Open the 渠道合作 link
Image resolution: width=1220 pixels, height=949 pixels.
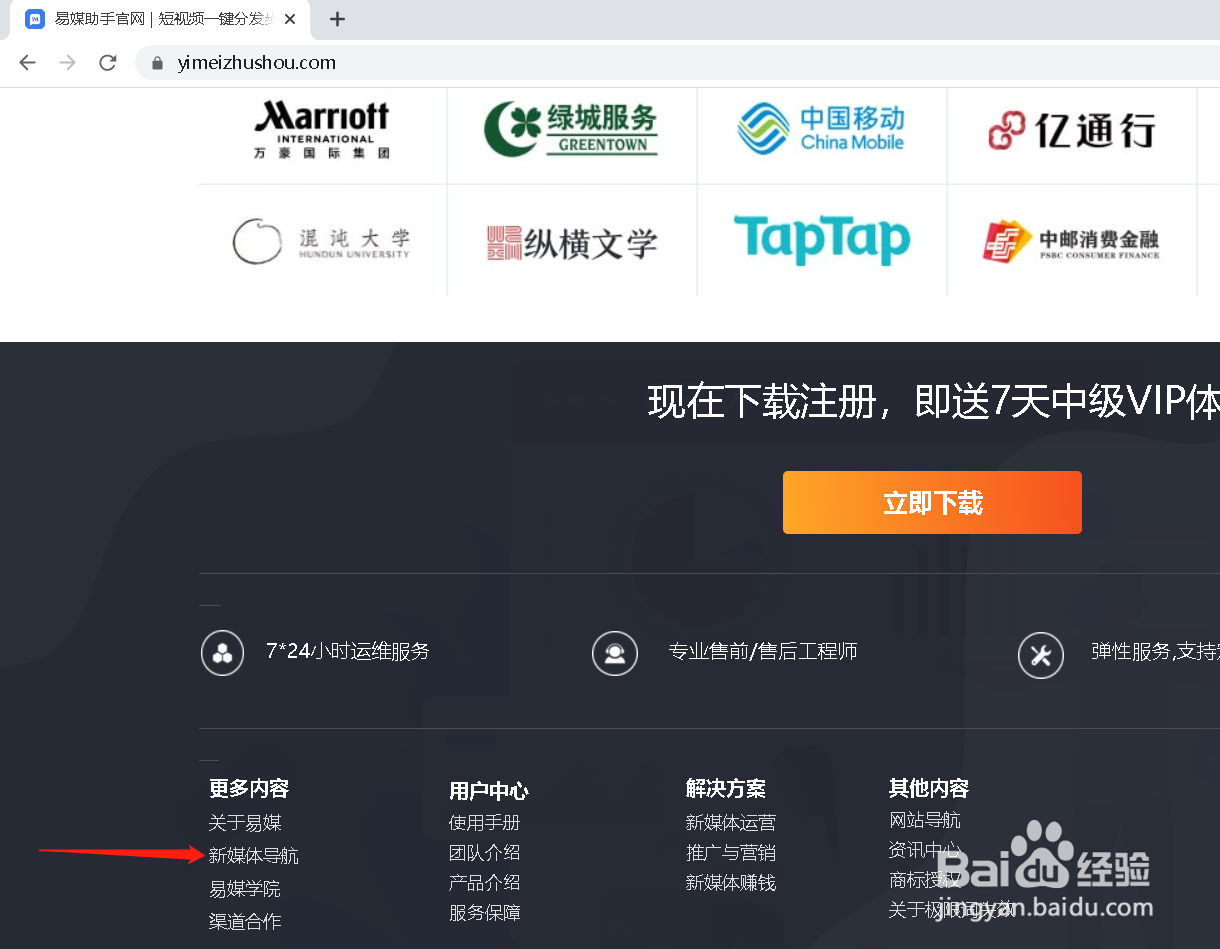click(x=245, y=921)
